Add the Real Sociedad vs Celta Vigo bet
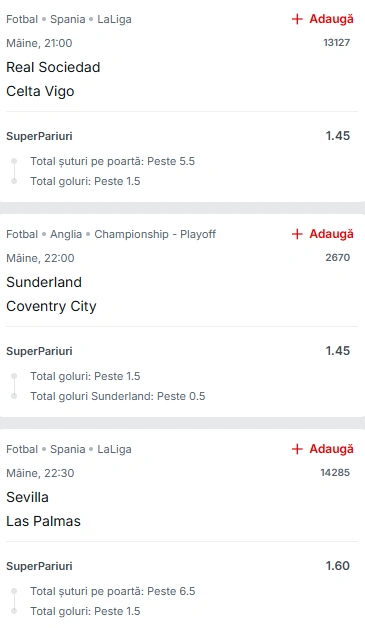The width and height of the screenshot is (365, 628). (x=323, y=19)
